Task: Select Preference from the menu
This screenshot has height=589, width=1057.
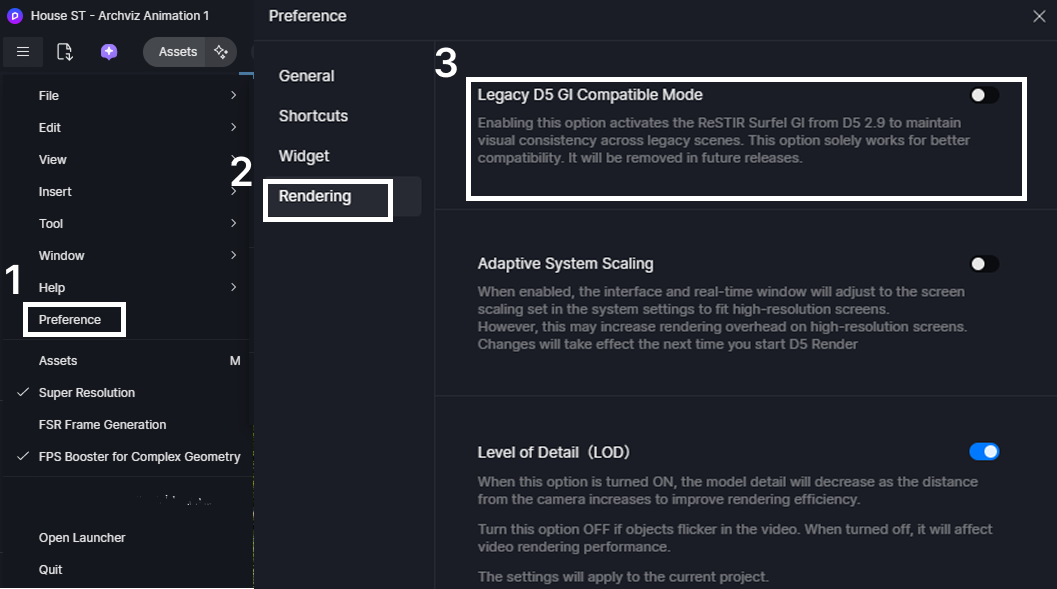Action: [x=69, y=319]
